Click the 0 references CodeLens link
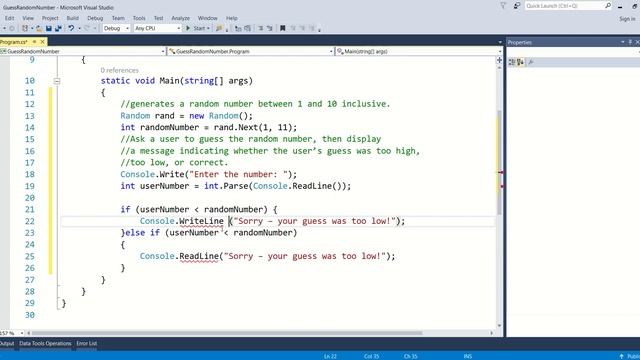The image size is (640, 360). tap(119, 70)
